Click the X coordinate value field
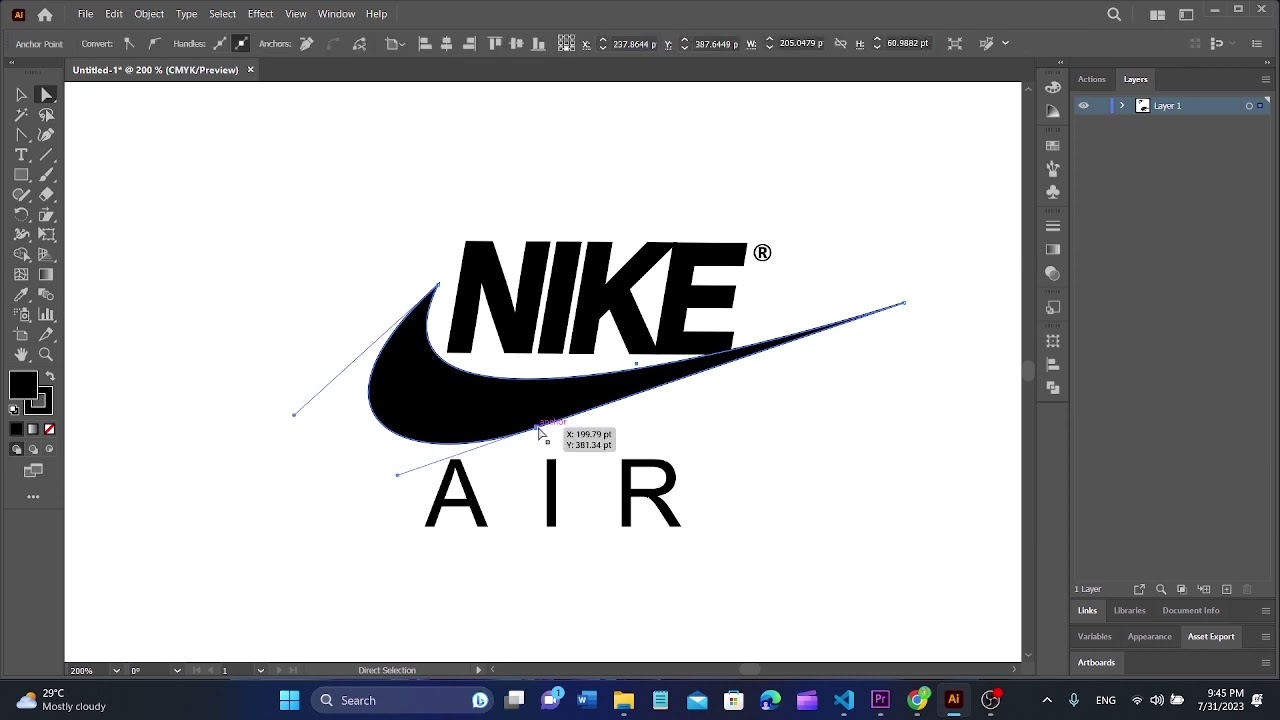 (634, 43)
